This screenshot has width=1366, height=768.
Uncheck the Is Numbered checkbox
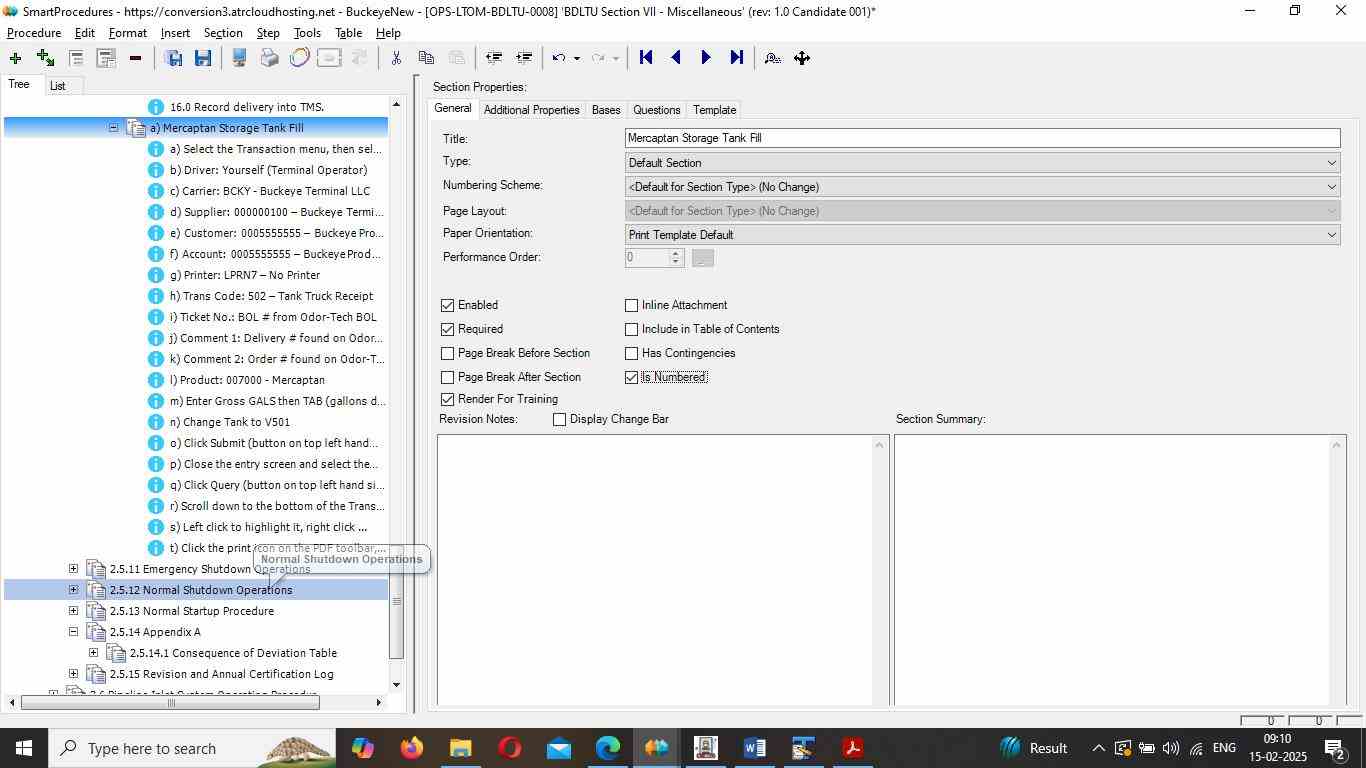631,377
